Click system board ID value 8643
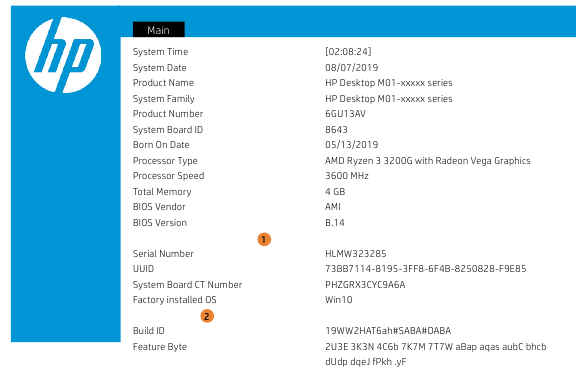This screenshot has height=376, width=576. pyautogui.click(x=336, y=130)
